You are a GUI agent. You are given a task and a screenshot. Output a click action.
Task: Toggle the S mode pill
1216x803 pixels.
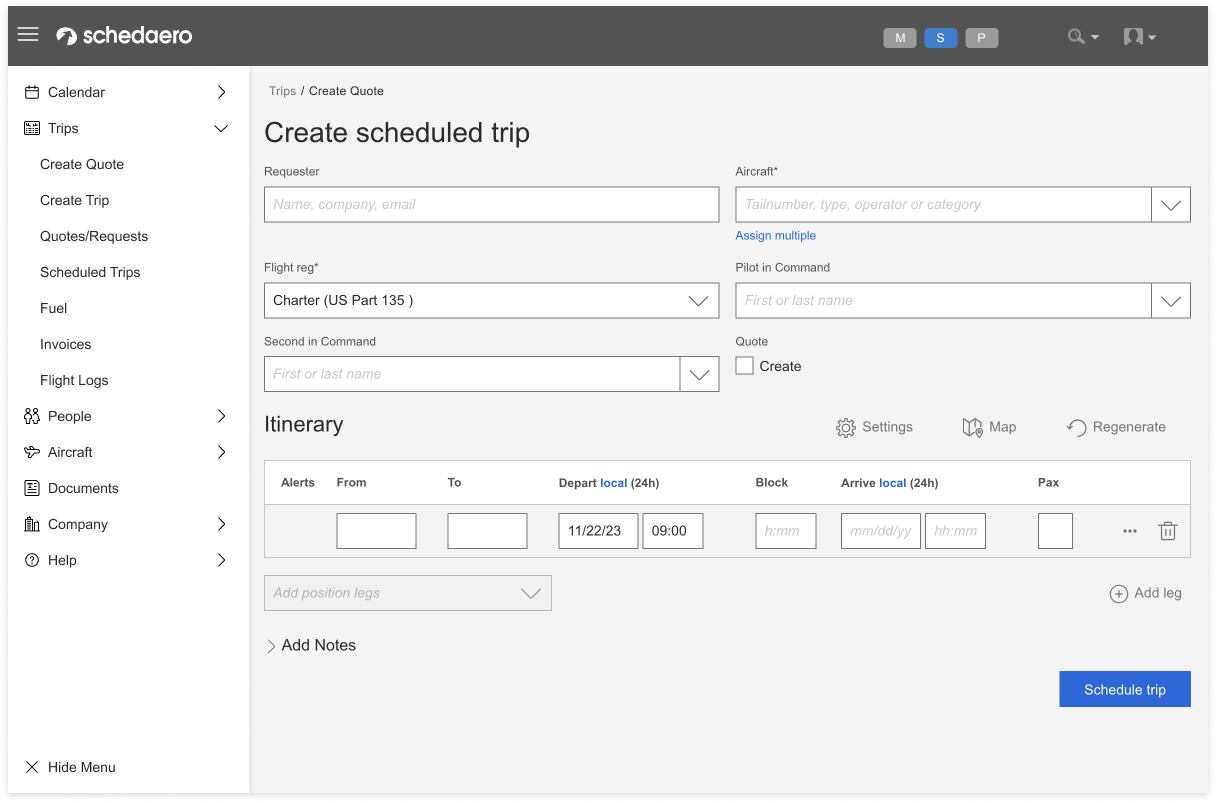pos(940,38)
